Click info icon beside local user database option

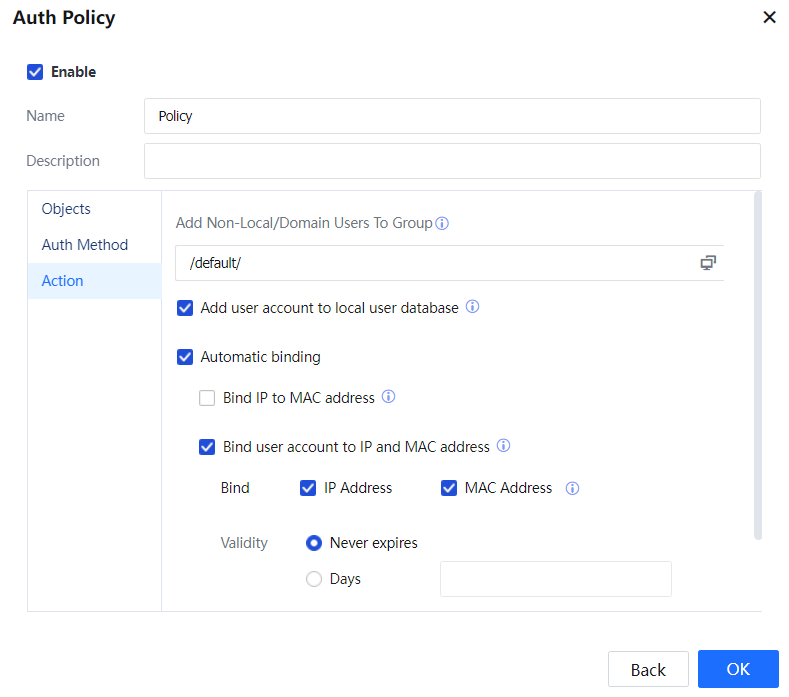[473, 307]
